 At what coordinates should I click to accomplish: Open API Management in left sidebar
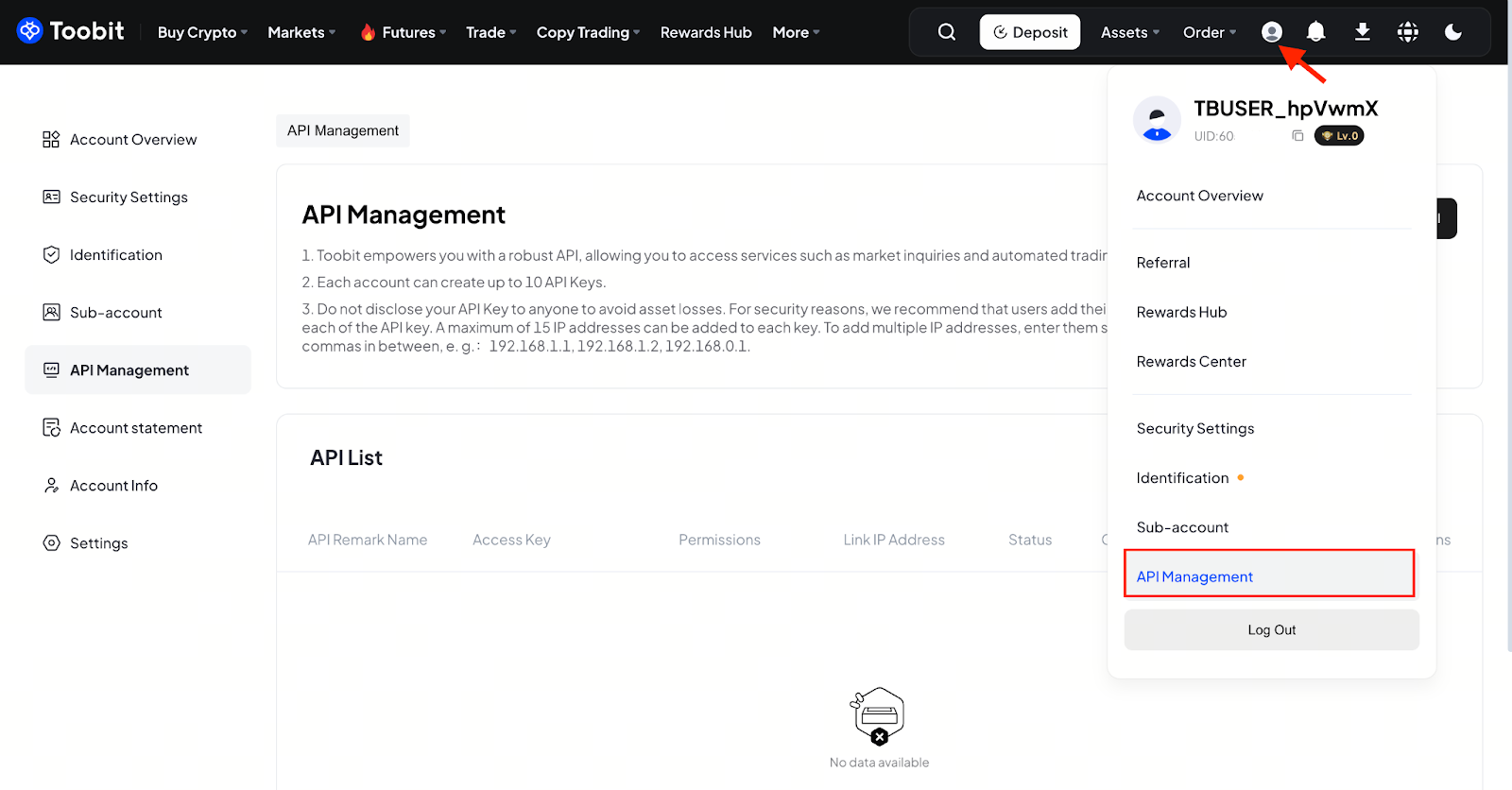[x=138, y=370]
